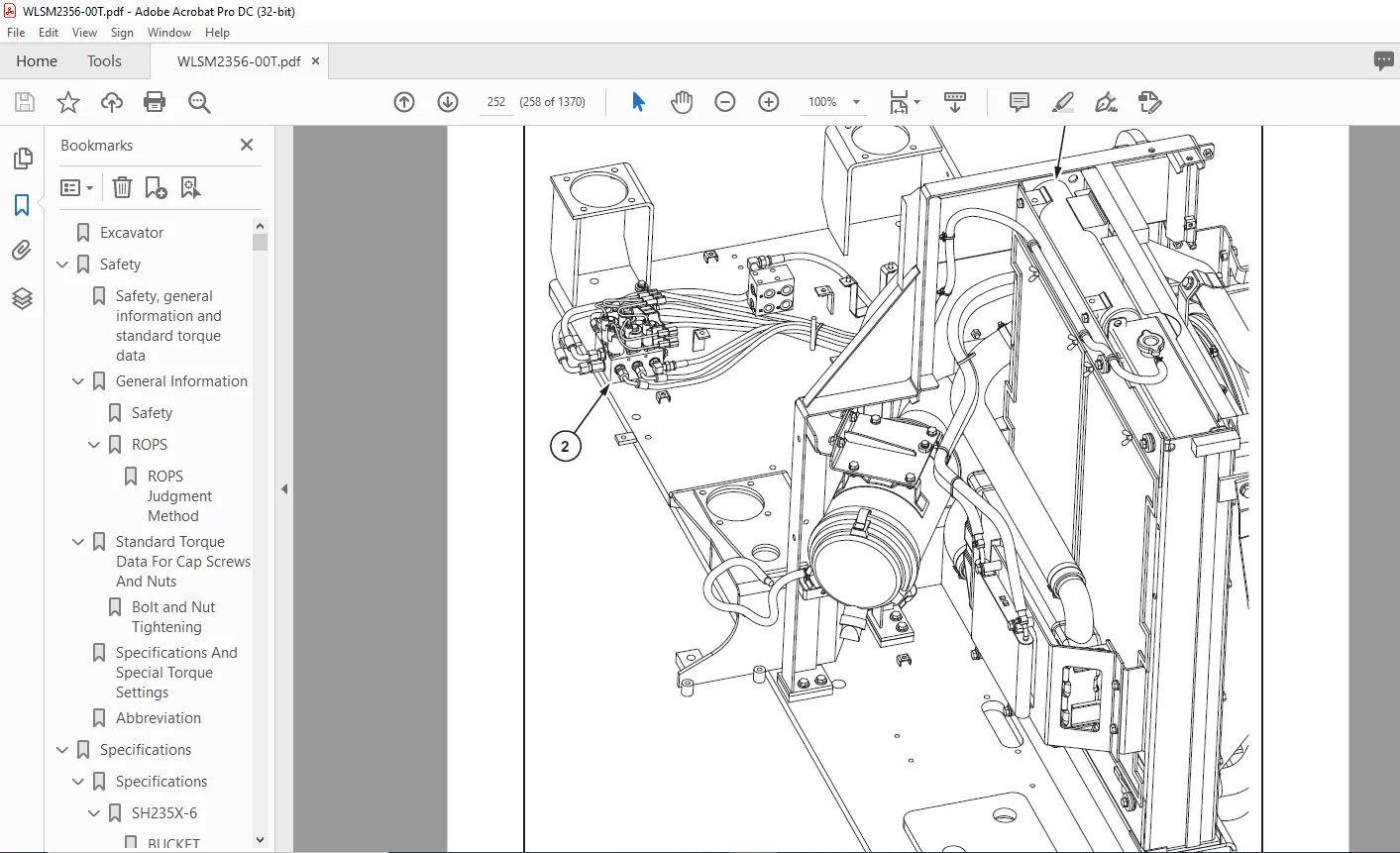The width and height of the screenshot is (1400, 853).
Task: Open the Bolt and Nut Tightening bookmark
Action: tap(173, 617)
